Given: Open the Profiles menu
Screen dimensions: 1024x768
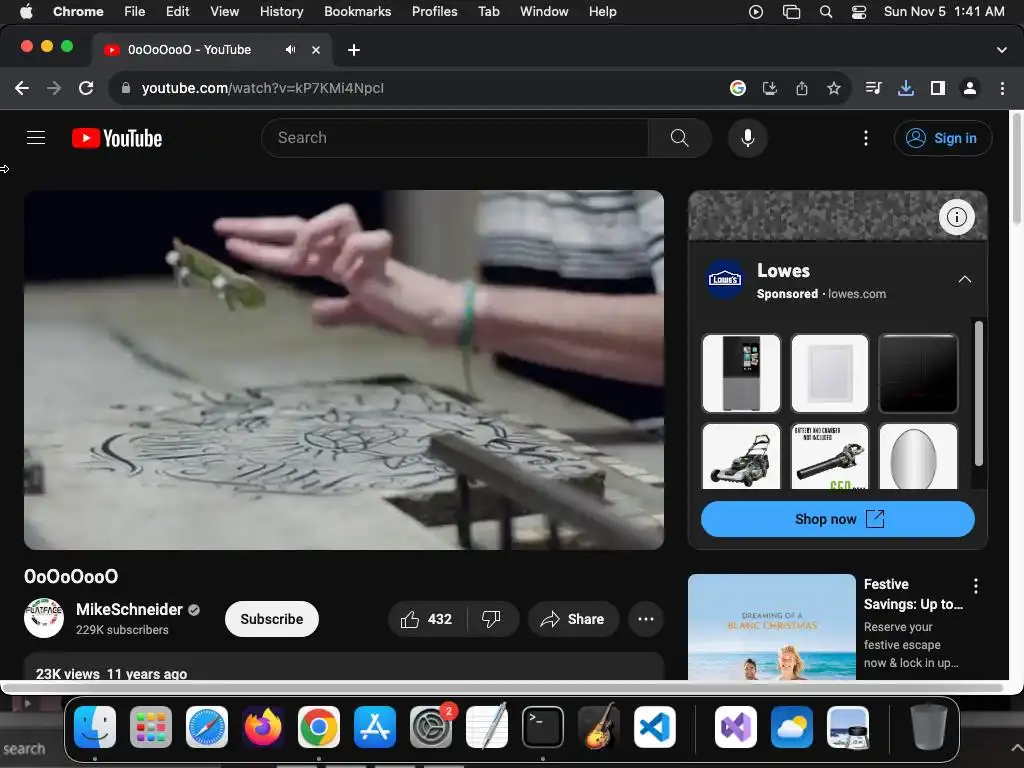Looking at the screenshot, I should (x=434, y=11).
